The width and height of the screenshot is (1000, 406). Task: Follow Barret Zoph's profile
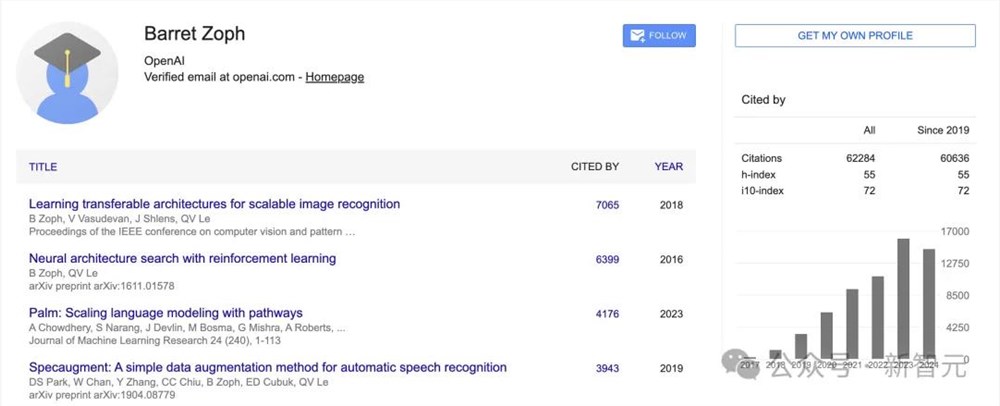coord(659,36)
